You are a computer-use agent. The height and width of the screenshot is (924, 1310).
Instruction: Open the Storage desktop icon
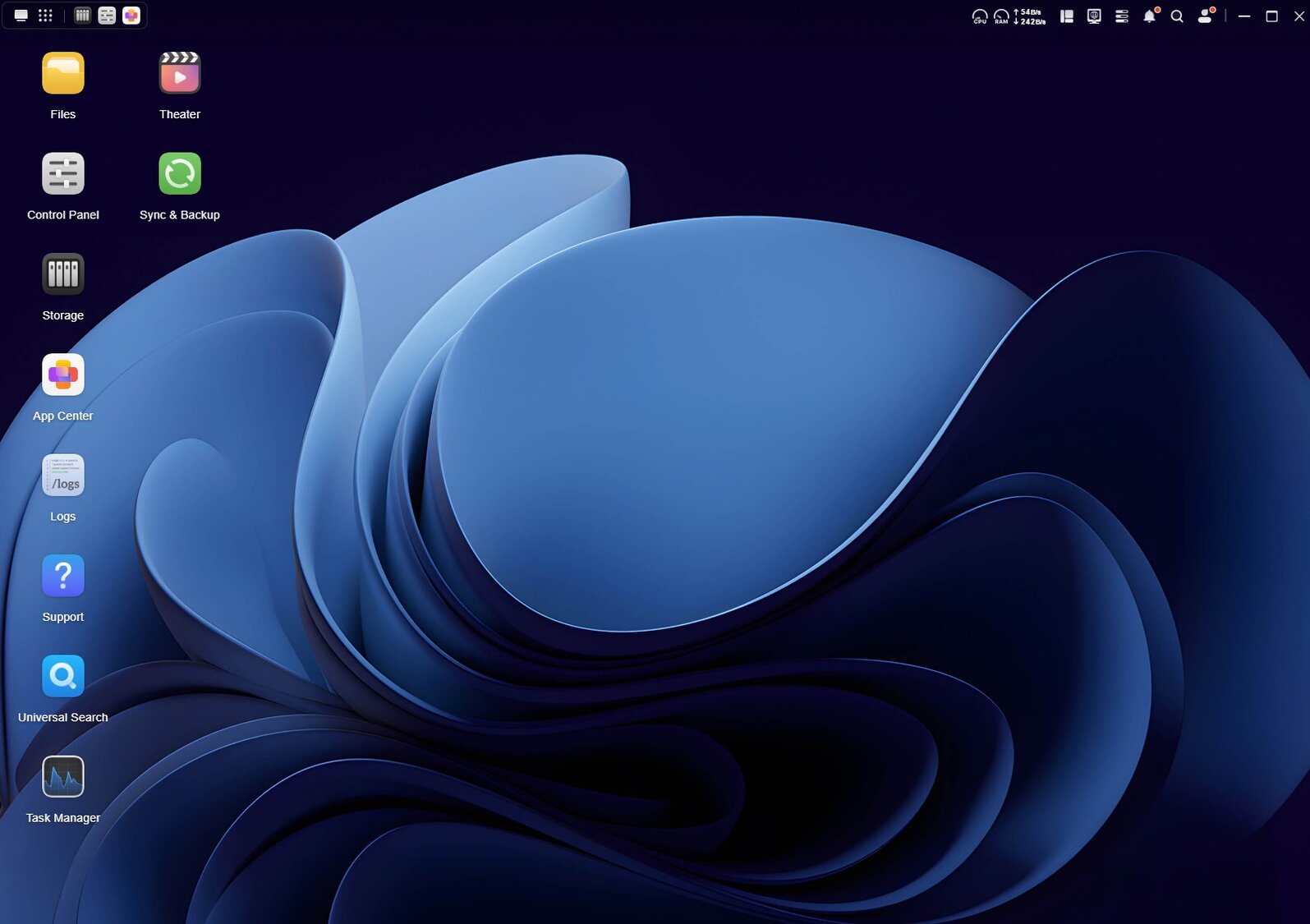tap(62, 274)
